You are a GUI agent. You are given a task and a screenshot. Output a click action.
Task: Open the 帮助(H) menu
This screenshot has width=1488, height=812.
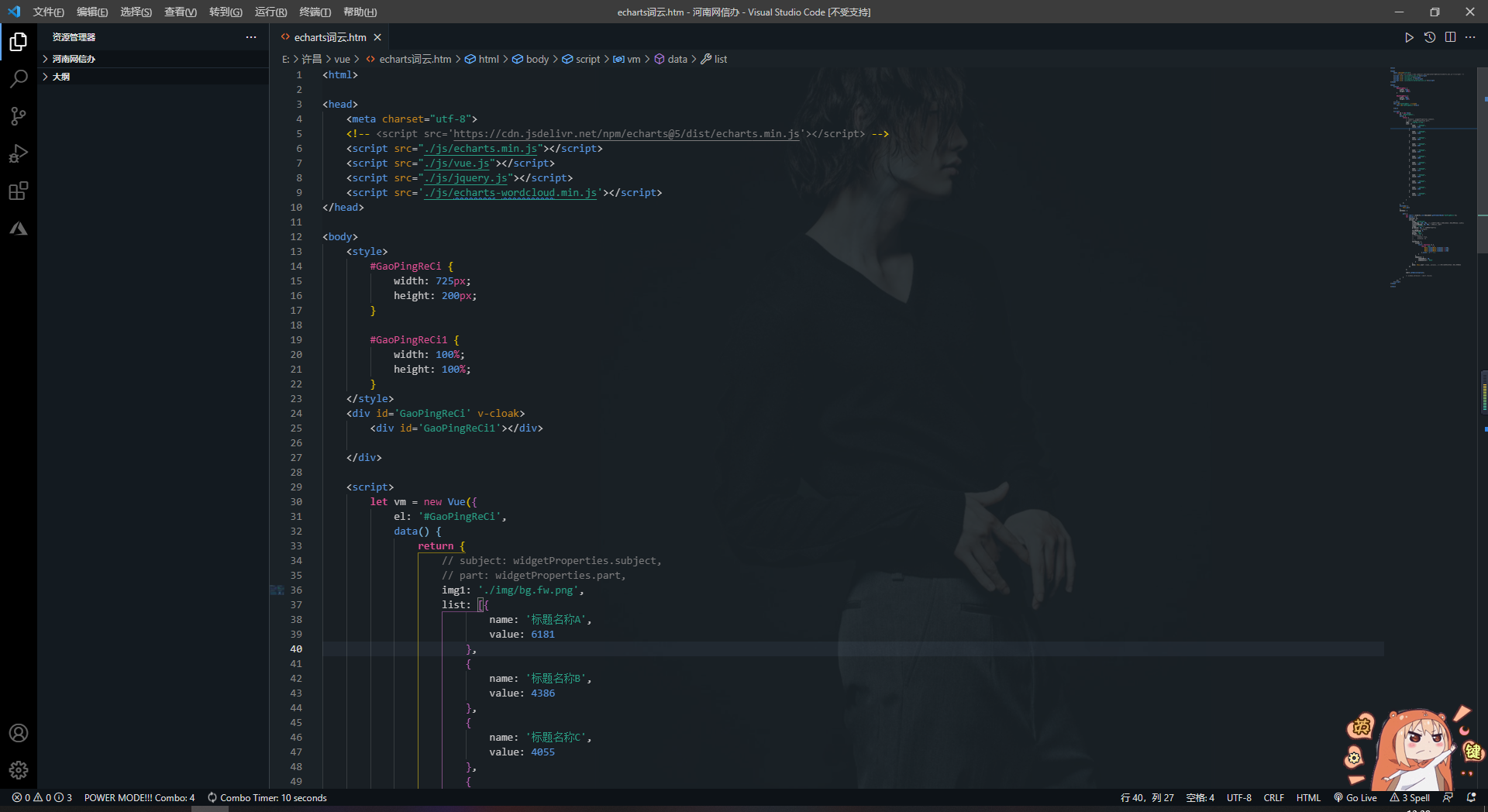(x=360, y=12)
